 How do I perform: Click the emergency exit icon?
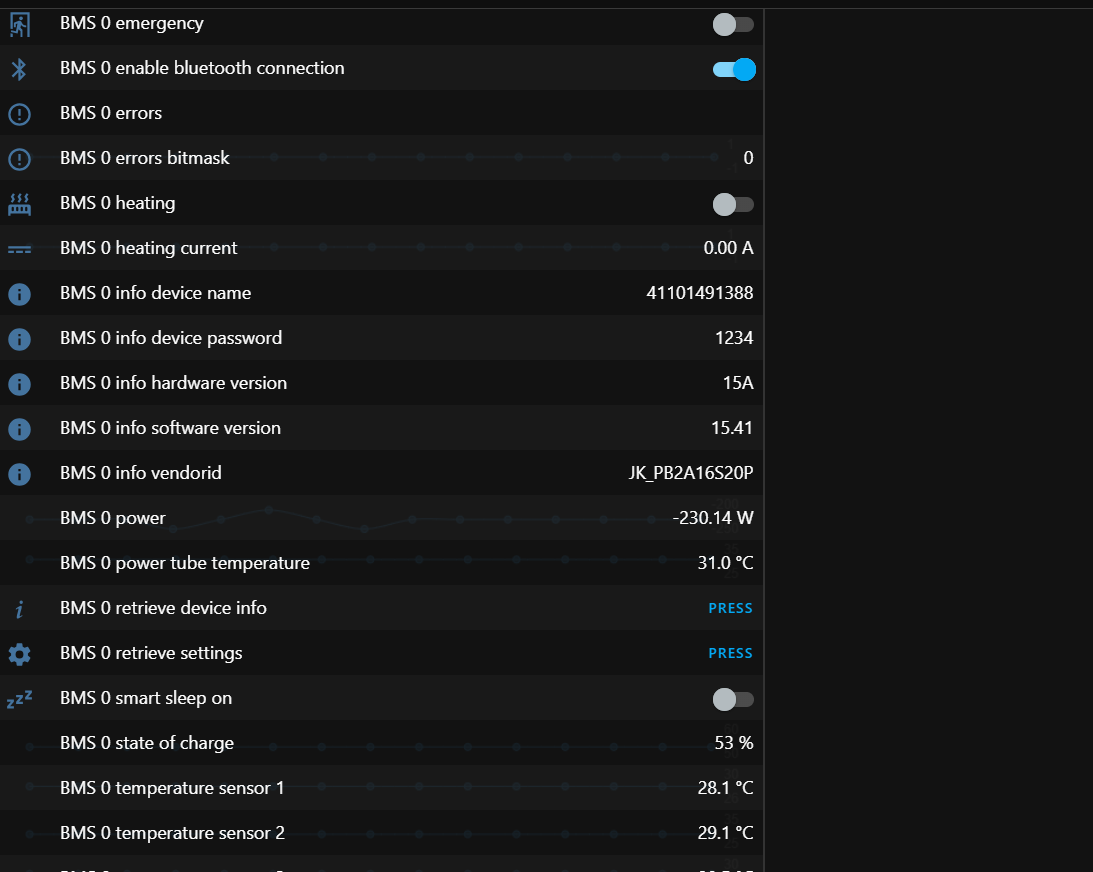coord(20,24)
